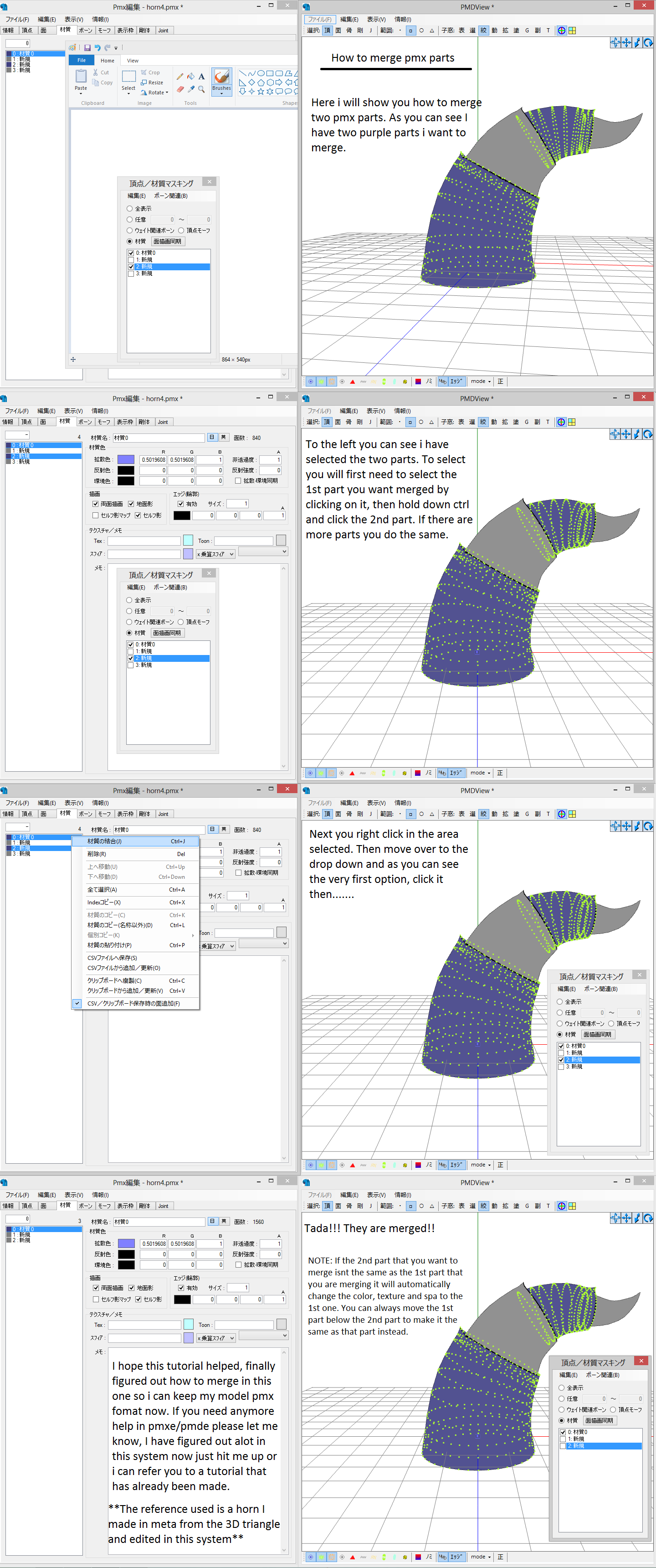The width and height of the screenshot is (656, 1568).
Task: Click the gray Toon browse button in step-two Pmx編集
Action: tap(281, 541)
